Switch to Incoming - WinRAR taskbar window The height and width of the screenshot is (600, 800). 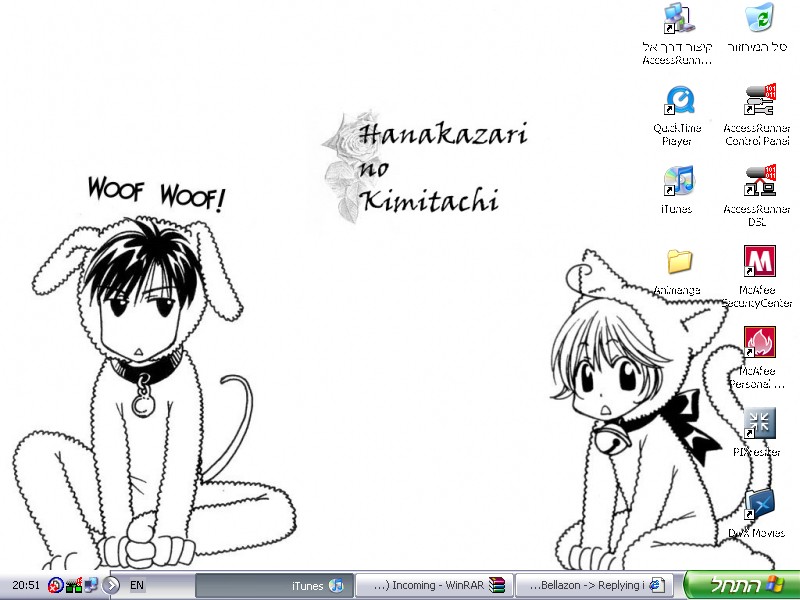coord(435,585)
